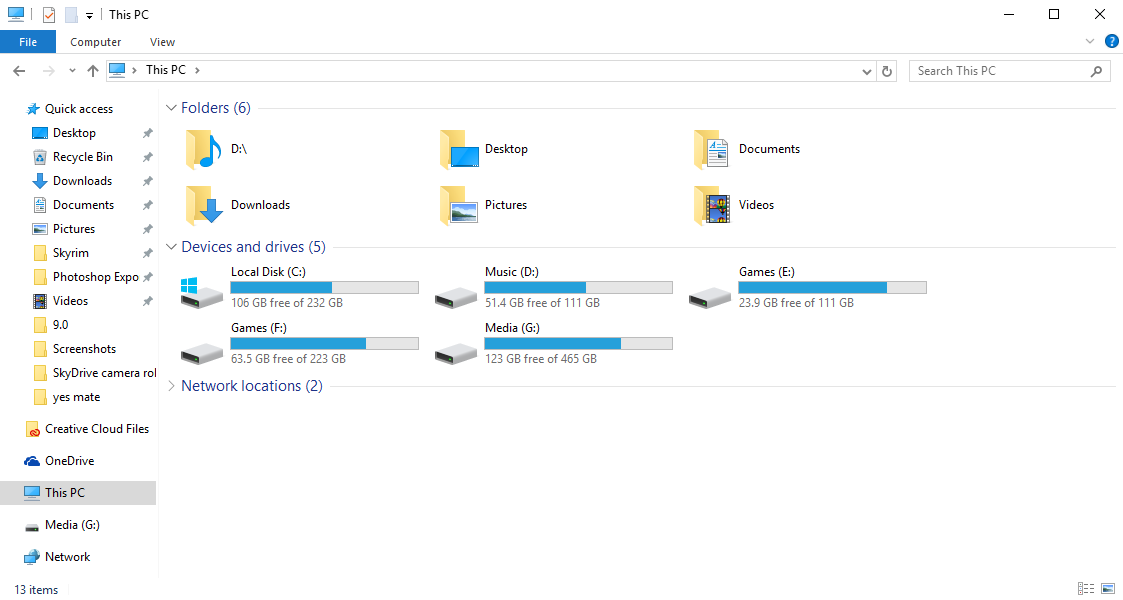Click Games (E:) usage bar

tap(832, 288)
